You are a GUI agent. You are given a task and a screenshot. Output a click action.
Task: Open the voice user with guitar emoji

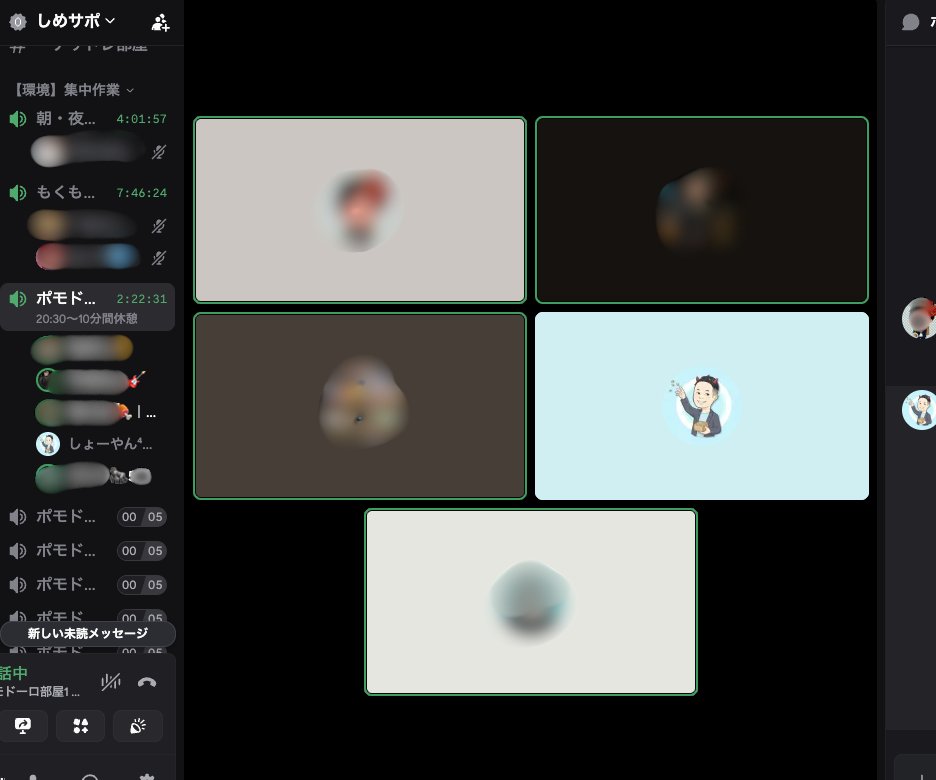click(91, 380)
